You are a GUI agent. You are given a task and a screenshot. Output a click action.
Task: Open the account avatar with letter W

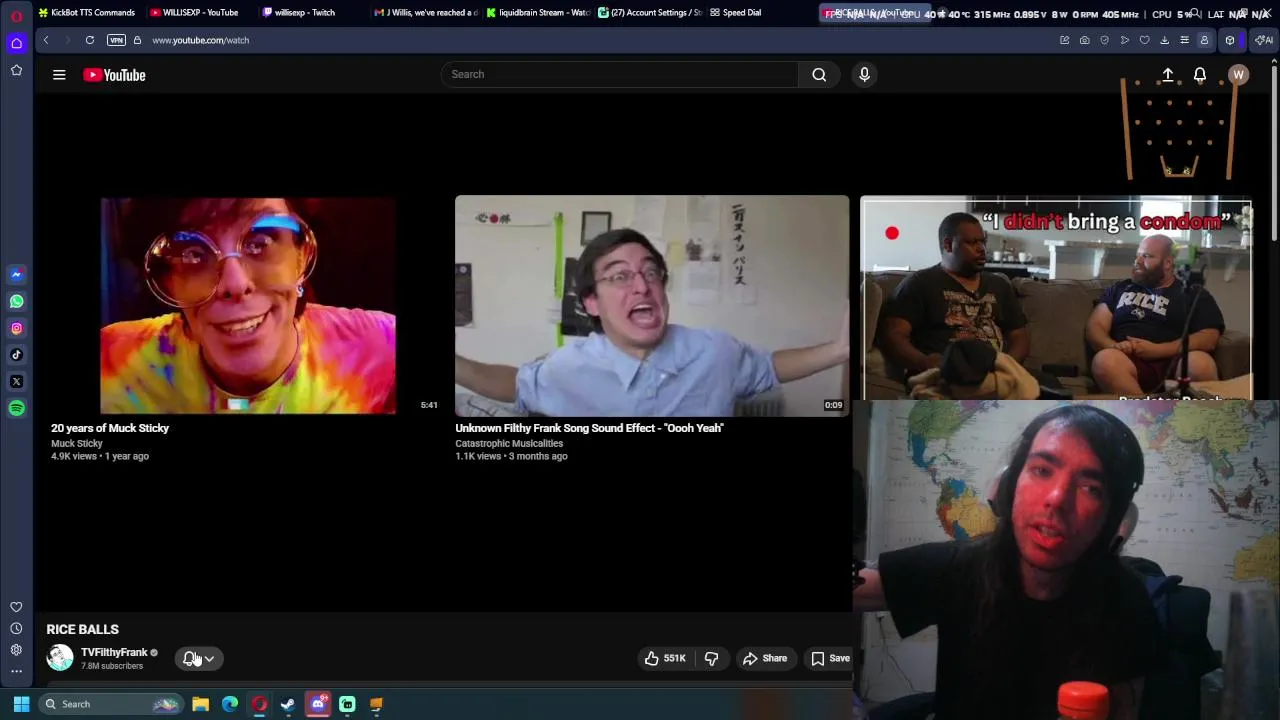pyautogui.click(x=1238, y=75)
